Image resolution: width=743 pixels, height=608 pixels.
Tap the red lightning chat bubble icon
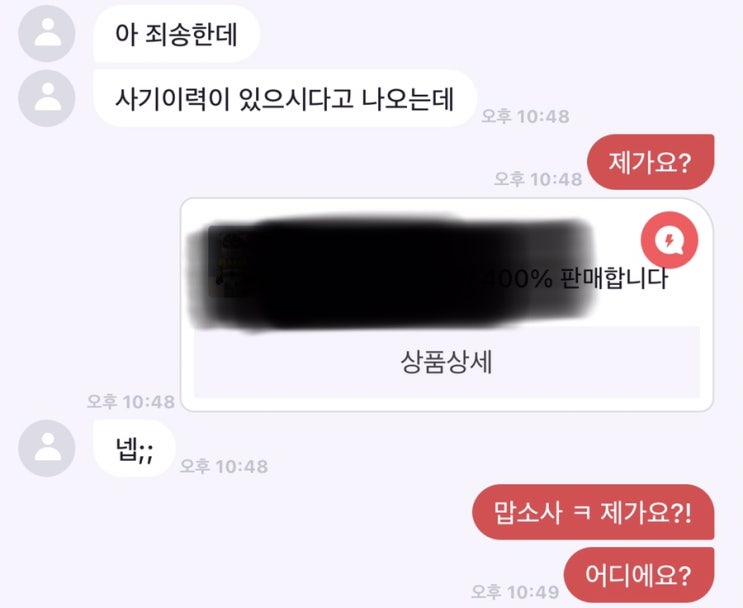[669, 240]
